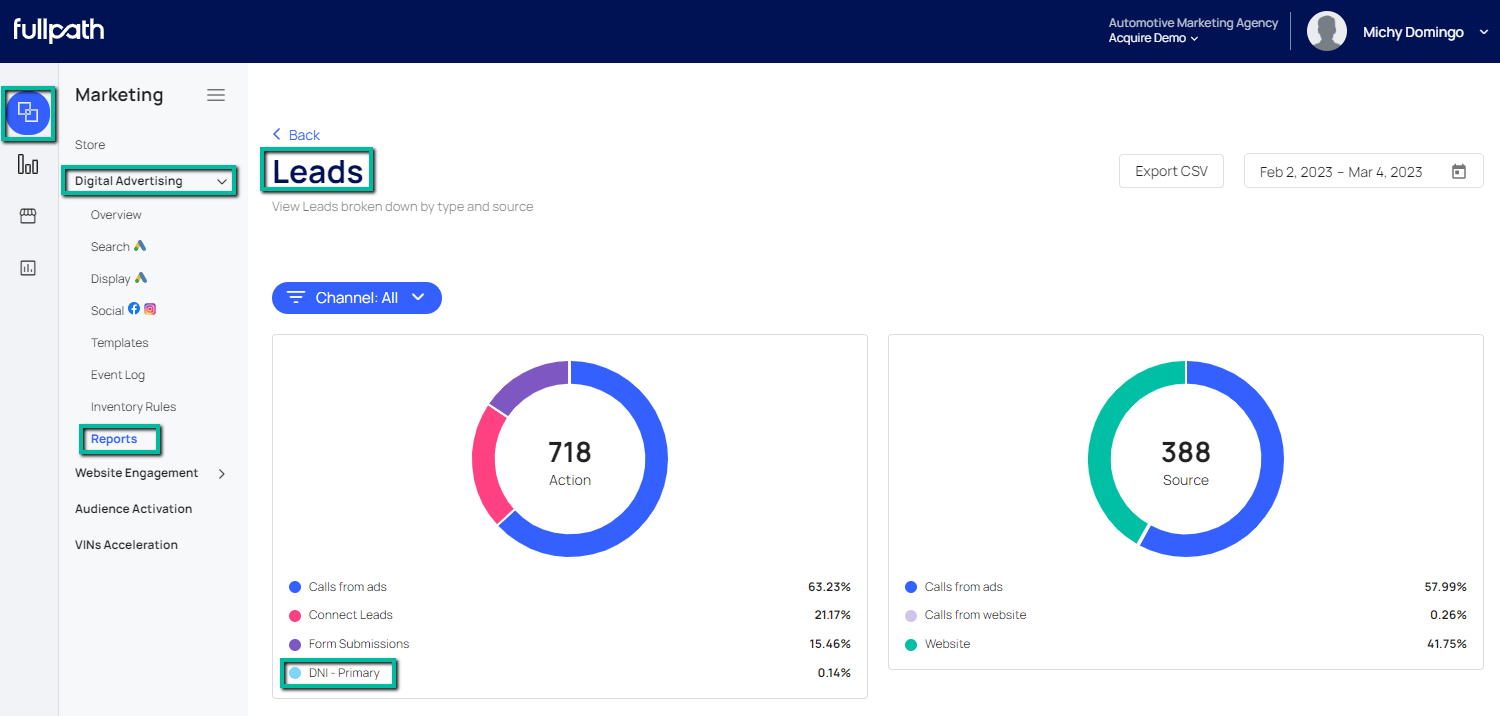Click the user profile avatar
This screenshot has height=716, width=1500.
pyautogui.click(x=1326, y=32)
